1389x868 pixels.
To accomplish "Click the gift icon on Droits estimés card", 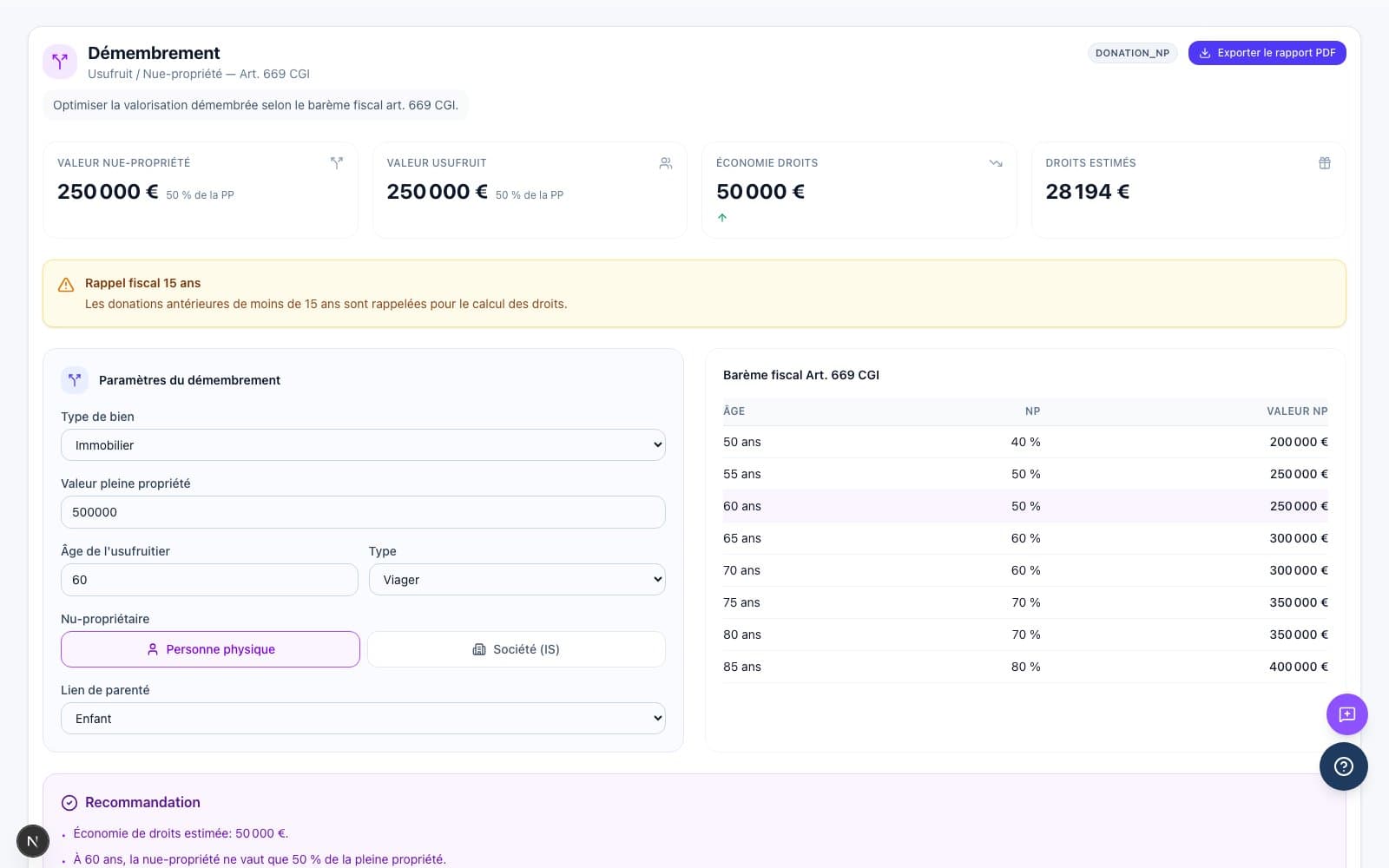I will coord(1324,163).
